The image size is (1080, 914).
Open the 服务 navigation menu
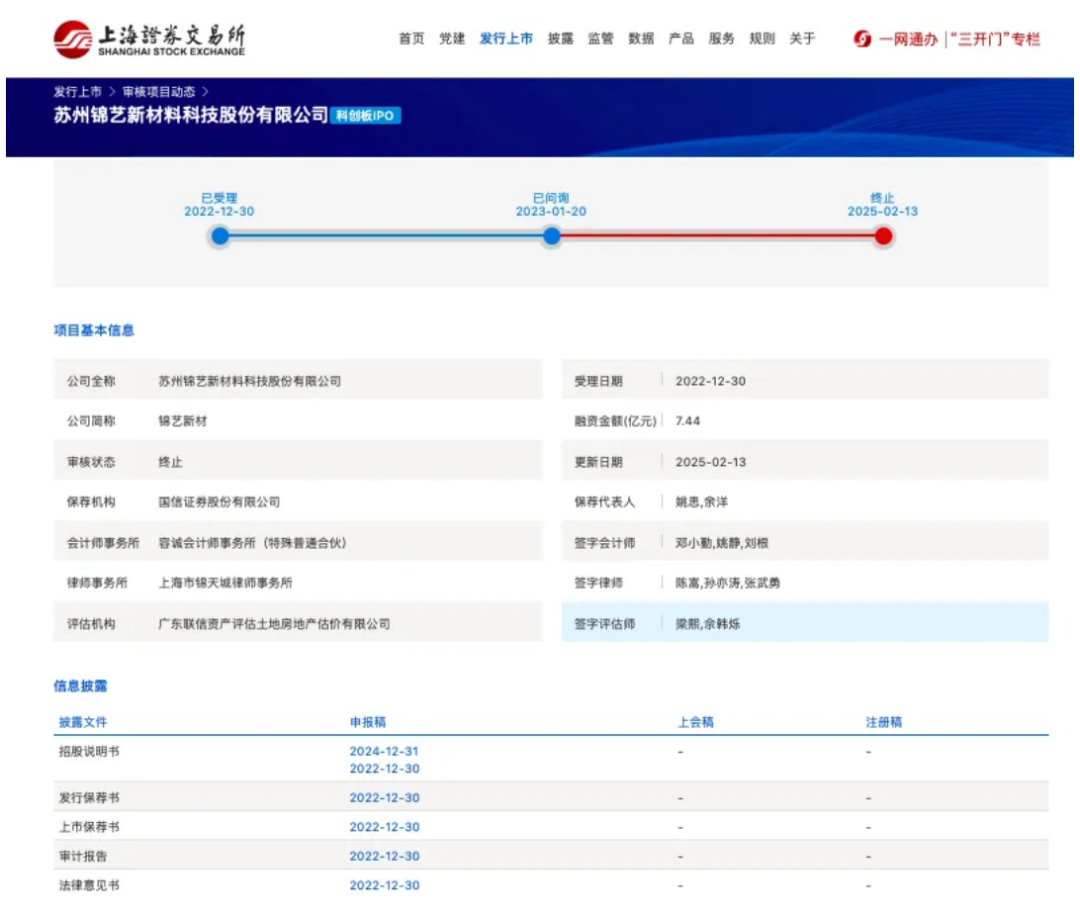point(721,39)
